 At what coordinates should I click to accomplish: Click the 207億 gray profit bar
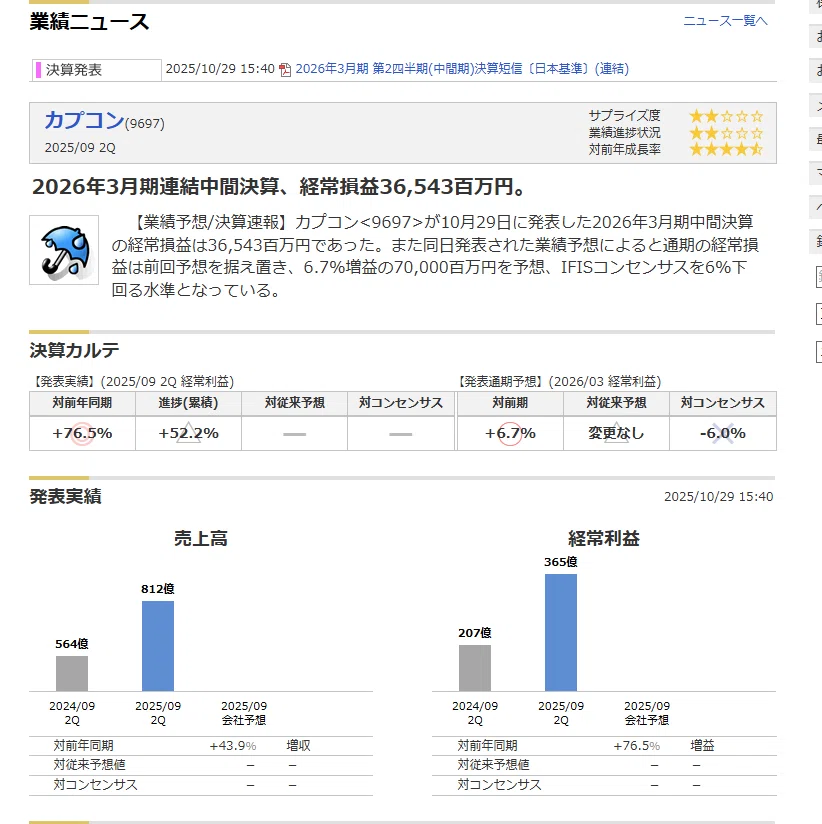coord(475,668)
